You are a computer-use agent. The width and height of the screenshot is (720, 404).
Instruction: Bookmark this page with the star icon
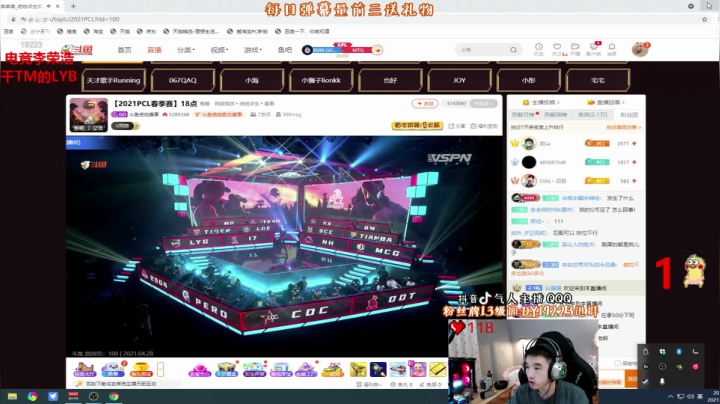point(704,19)
